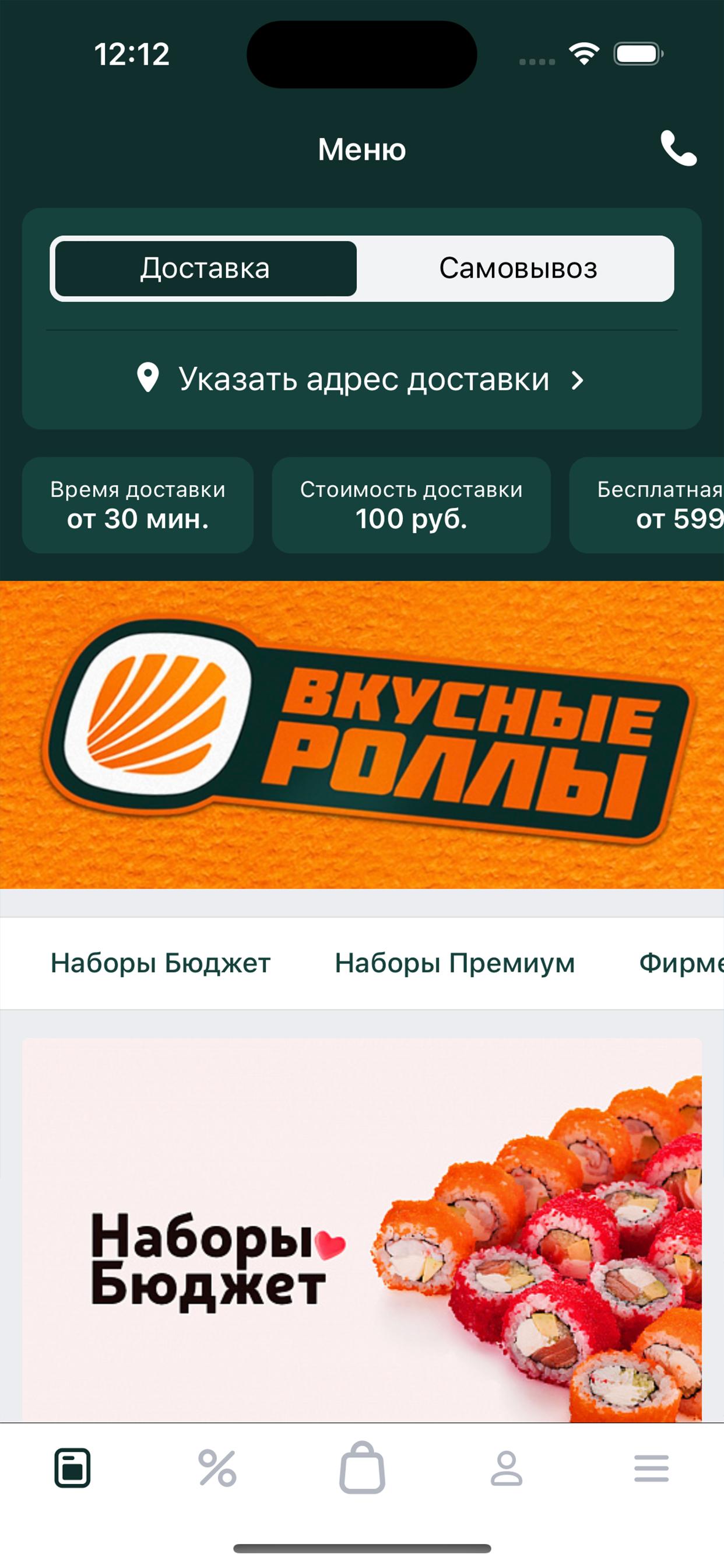This screenshot has width=724, height=1568.
Task: Check the battery status icon
Action: [638, 54]
